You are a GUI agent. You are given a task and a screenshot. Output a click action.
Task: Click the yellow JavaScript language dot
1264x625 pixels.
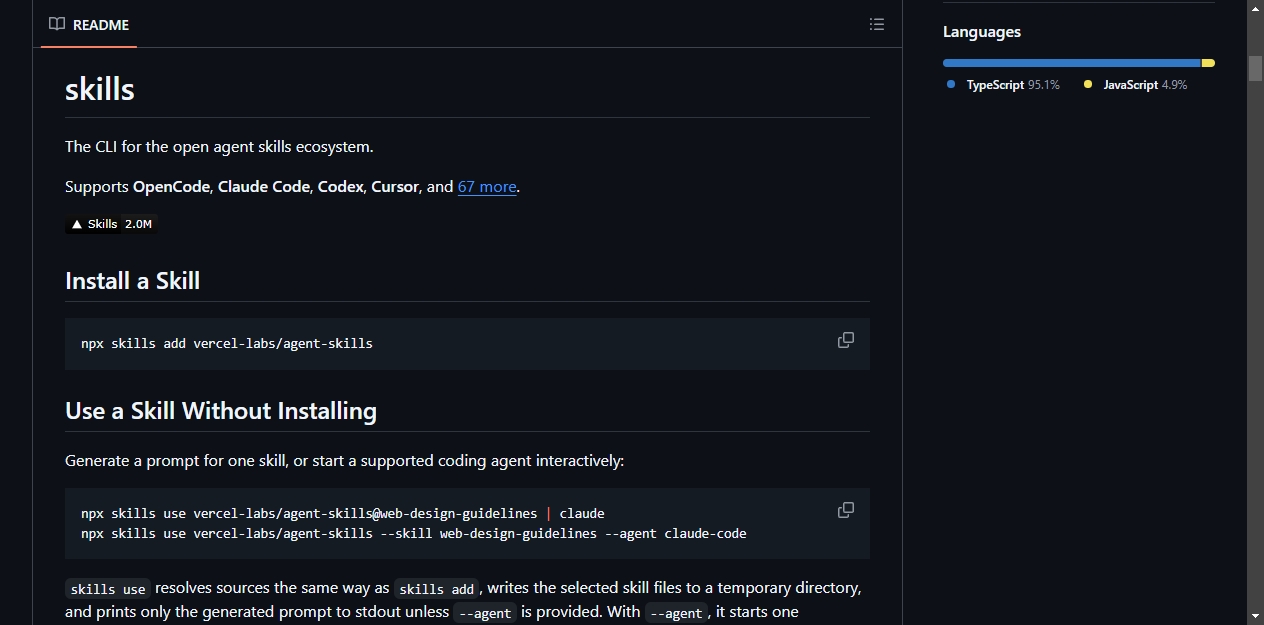(1088, 85)
